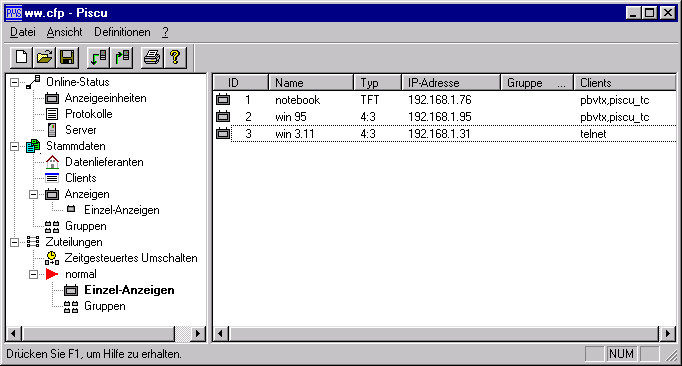Select Clients under Stammdaten

[81, 178]
